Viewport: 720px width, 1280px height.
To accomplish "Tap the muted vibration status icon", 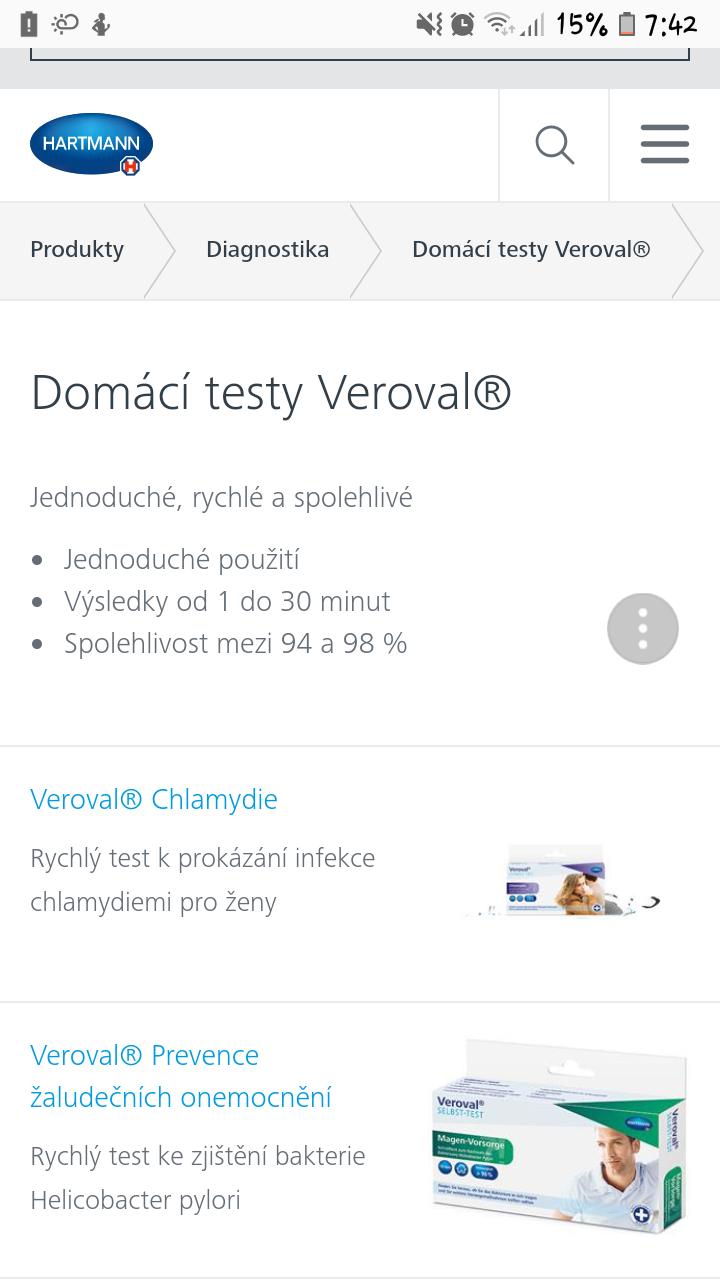I will [x=429, y=24].
